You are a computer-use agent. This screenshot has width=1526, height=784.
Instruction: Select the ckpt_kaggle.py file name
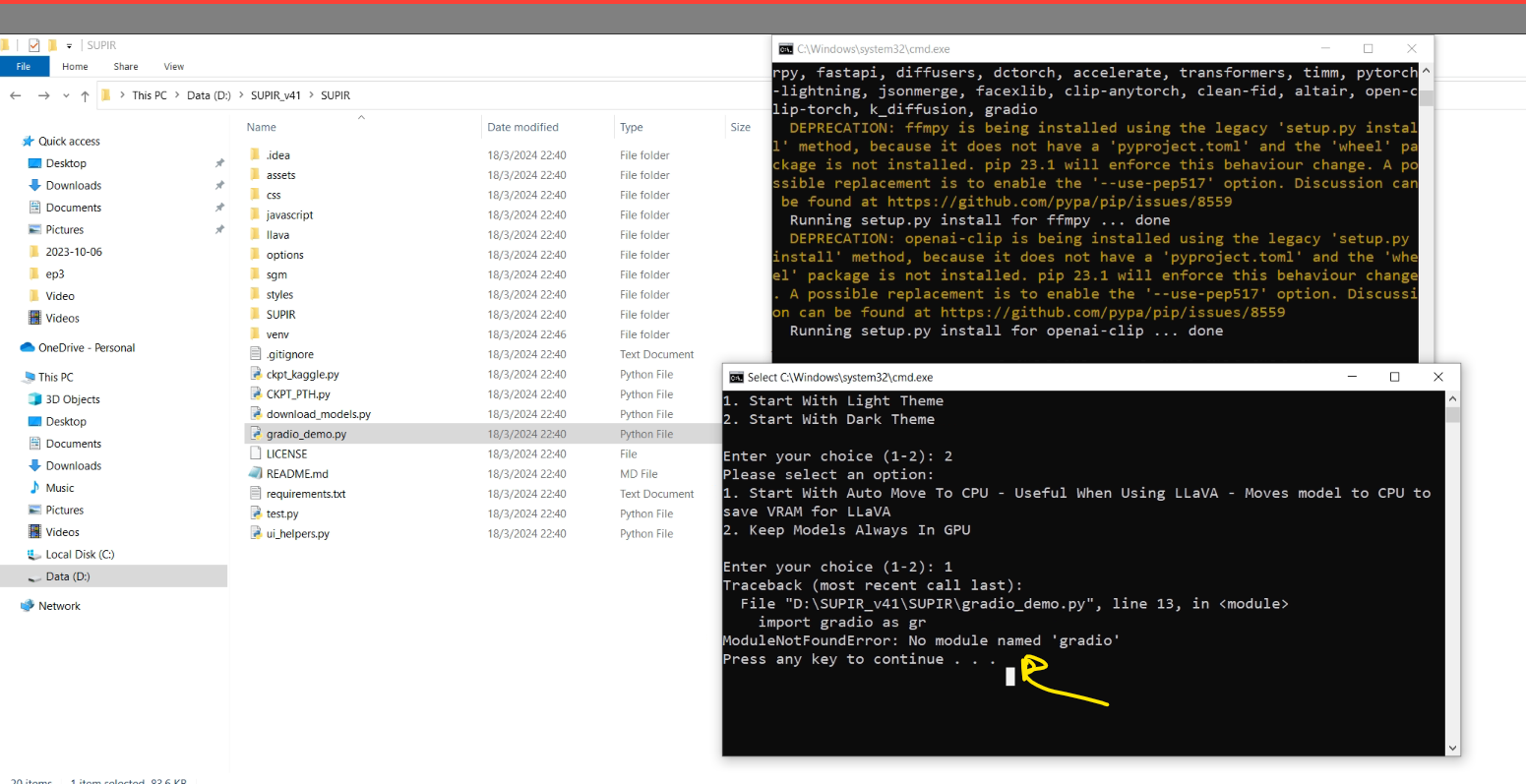(303, 375)
